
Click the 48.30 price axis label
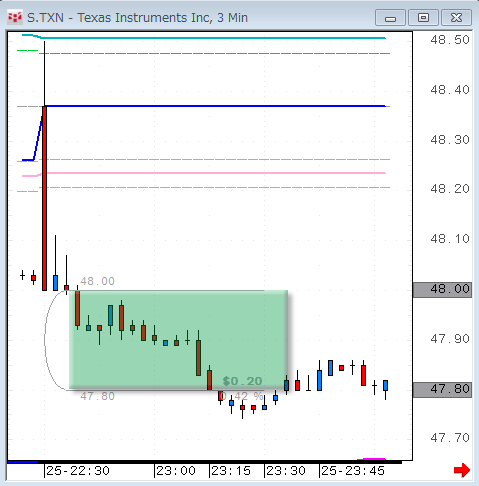tap(450, 140)
